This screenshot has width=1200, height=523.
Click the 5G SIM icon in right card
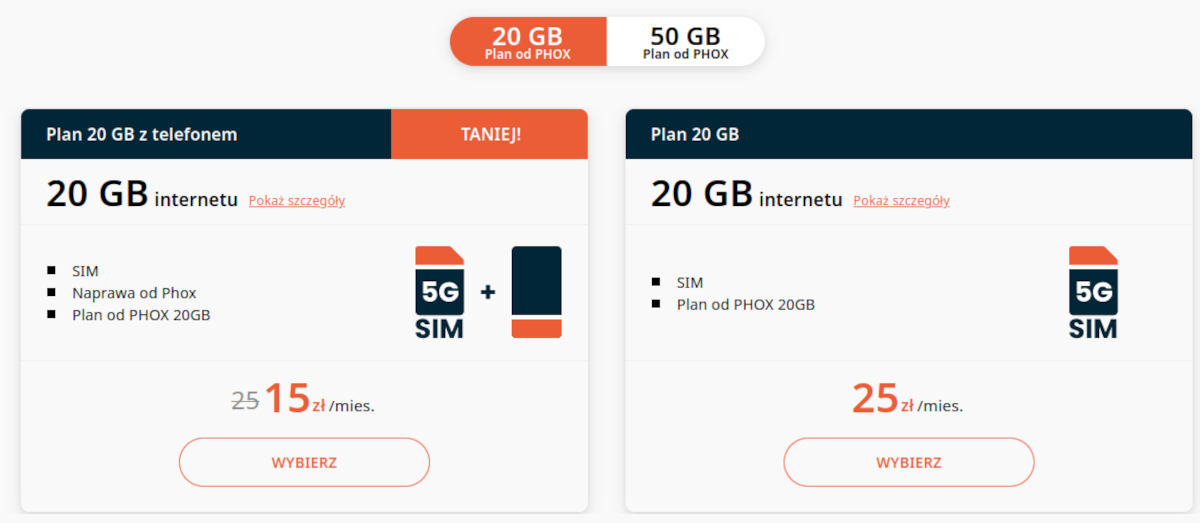[1093, 292]
